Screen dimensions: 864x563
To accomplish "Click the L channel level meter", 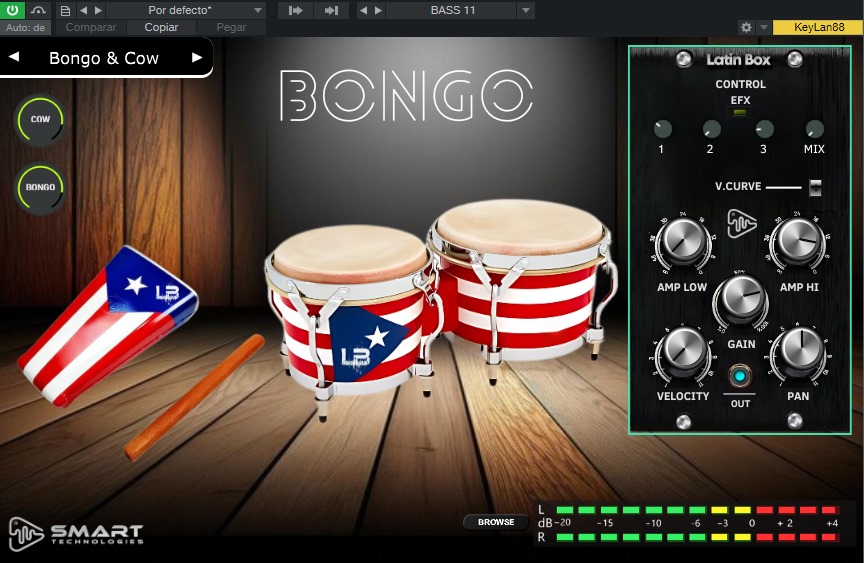I will [698, 510].
